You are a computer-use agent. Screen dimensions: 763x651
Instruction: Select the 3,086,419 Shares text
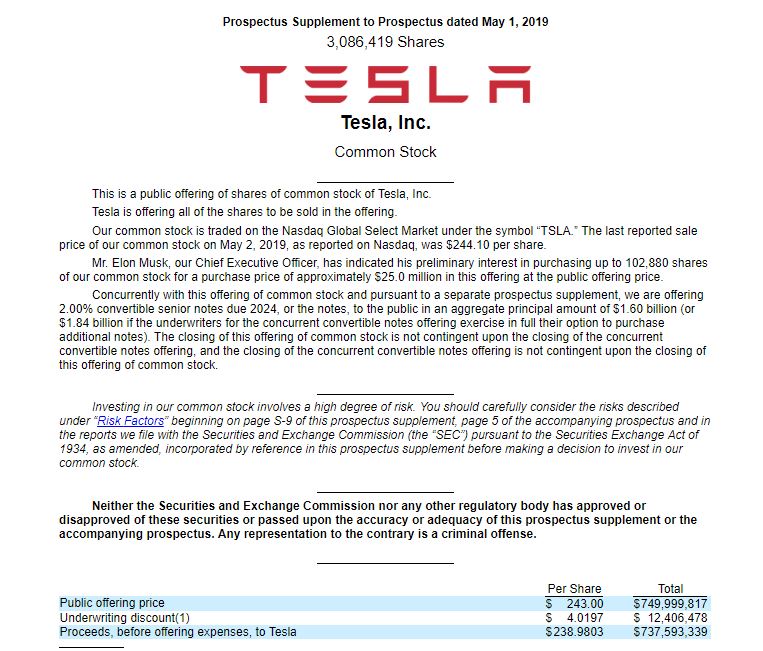coord(385,42)
